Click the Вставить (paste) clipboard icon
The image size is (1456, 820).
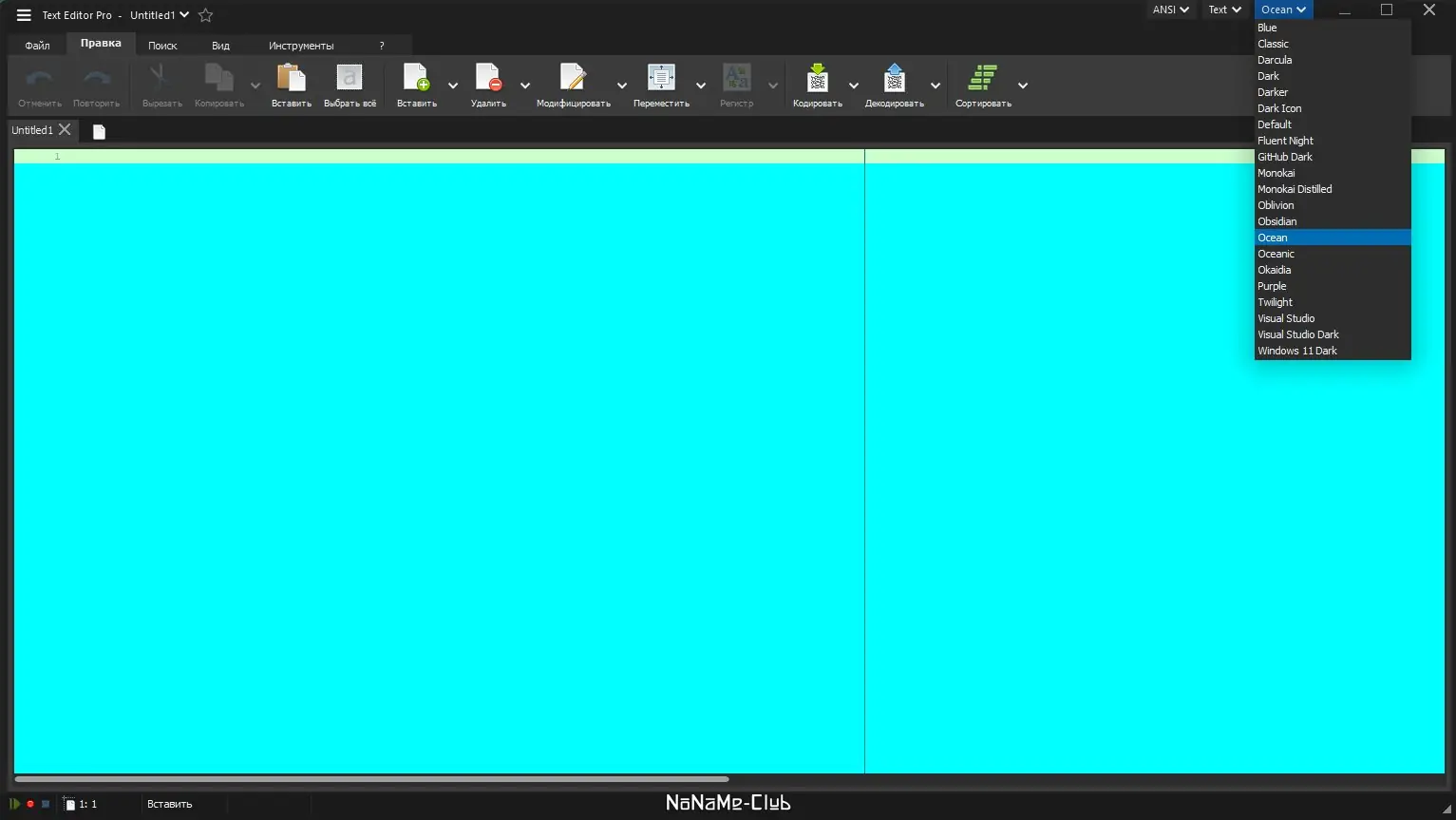click(x=289, y=78)
